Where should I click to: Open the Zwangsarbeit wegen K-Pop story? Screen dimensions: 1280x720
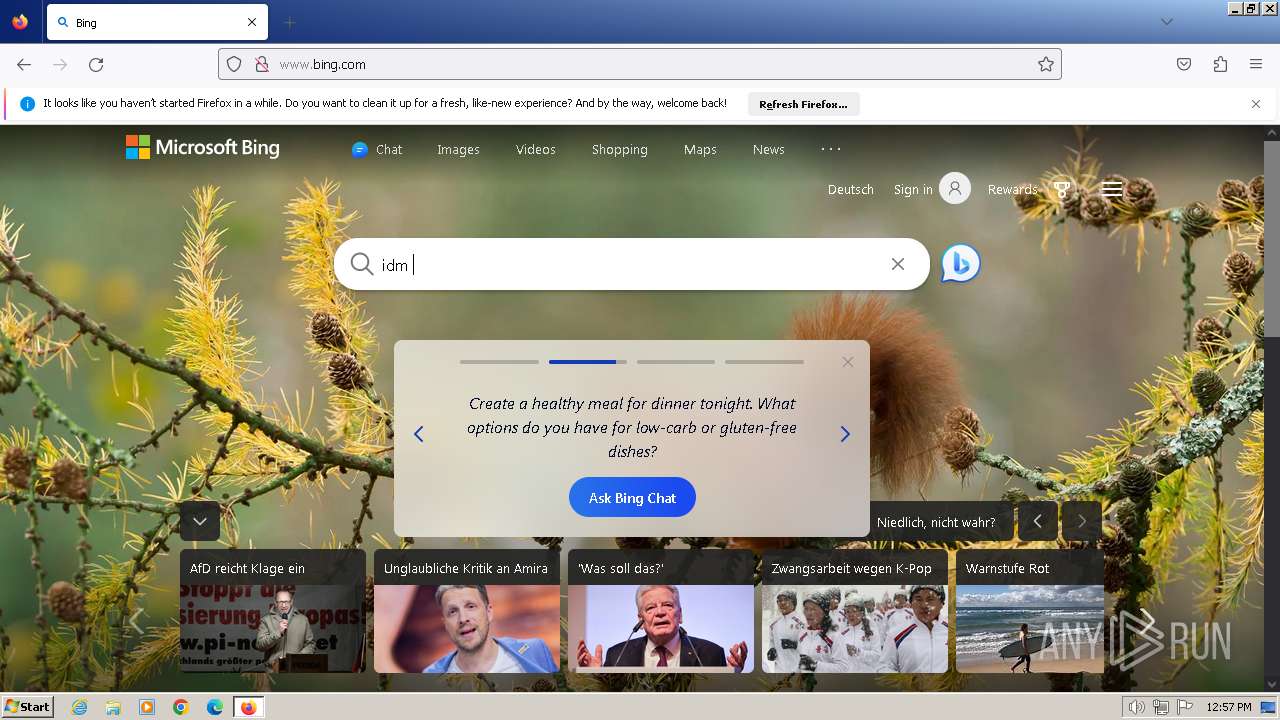(855, 611)
